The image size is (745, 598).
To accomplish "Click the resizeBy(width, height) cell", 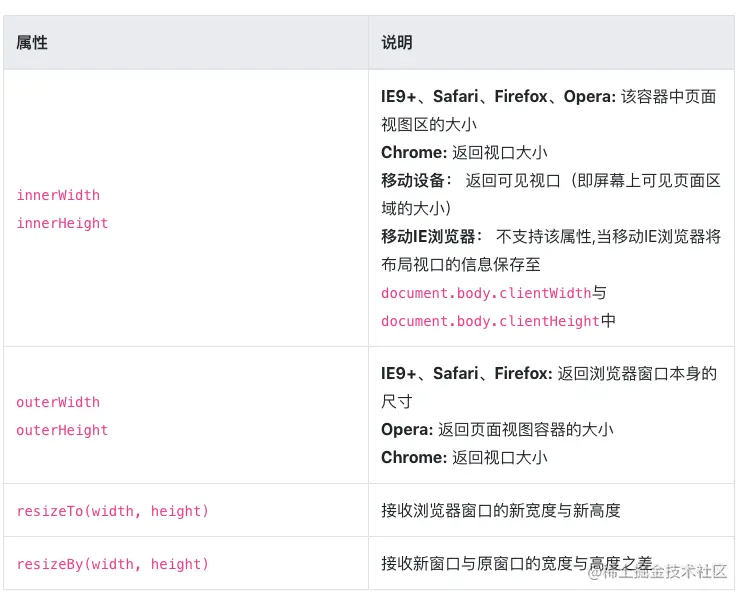I will (x=186, y=564).
